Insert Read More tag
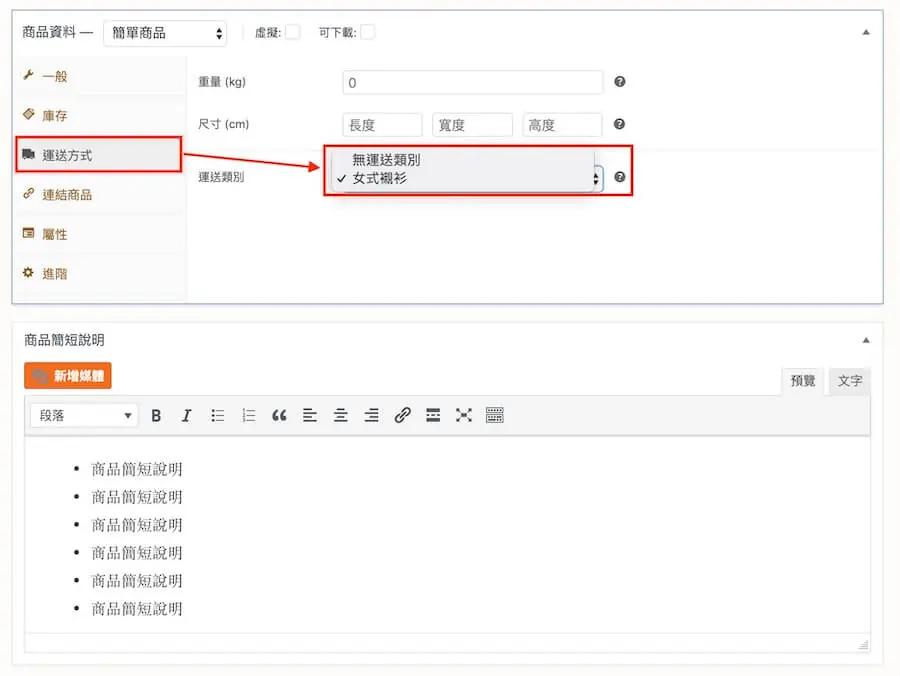 tap(433, 415)
